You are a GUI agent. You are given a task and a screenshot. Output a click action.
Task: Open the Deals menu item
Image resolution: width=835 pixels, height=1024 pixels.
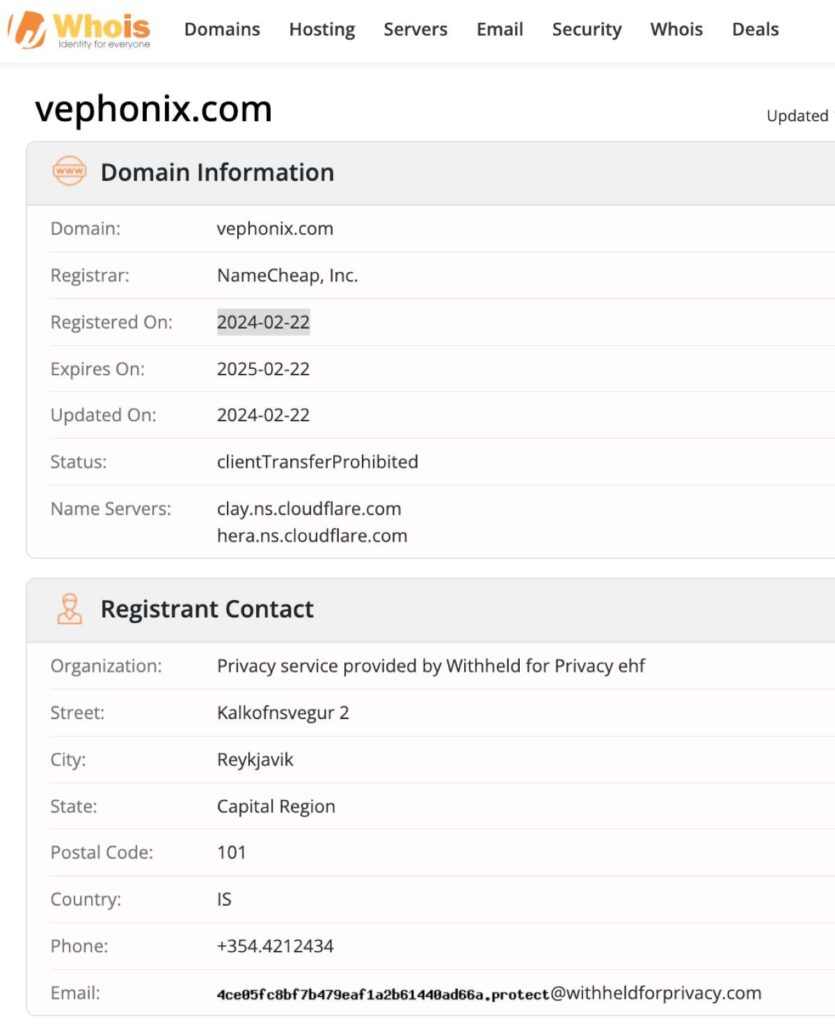755,29
